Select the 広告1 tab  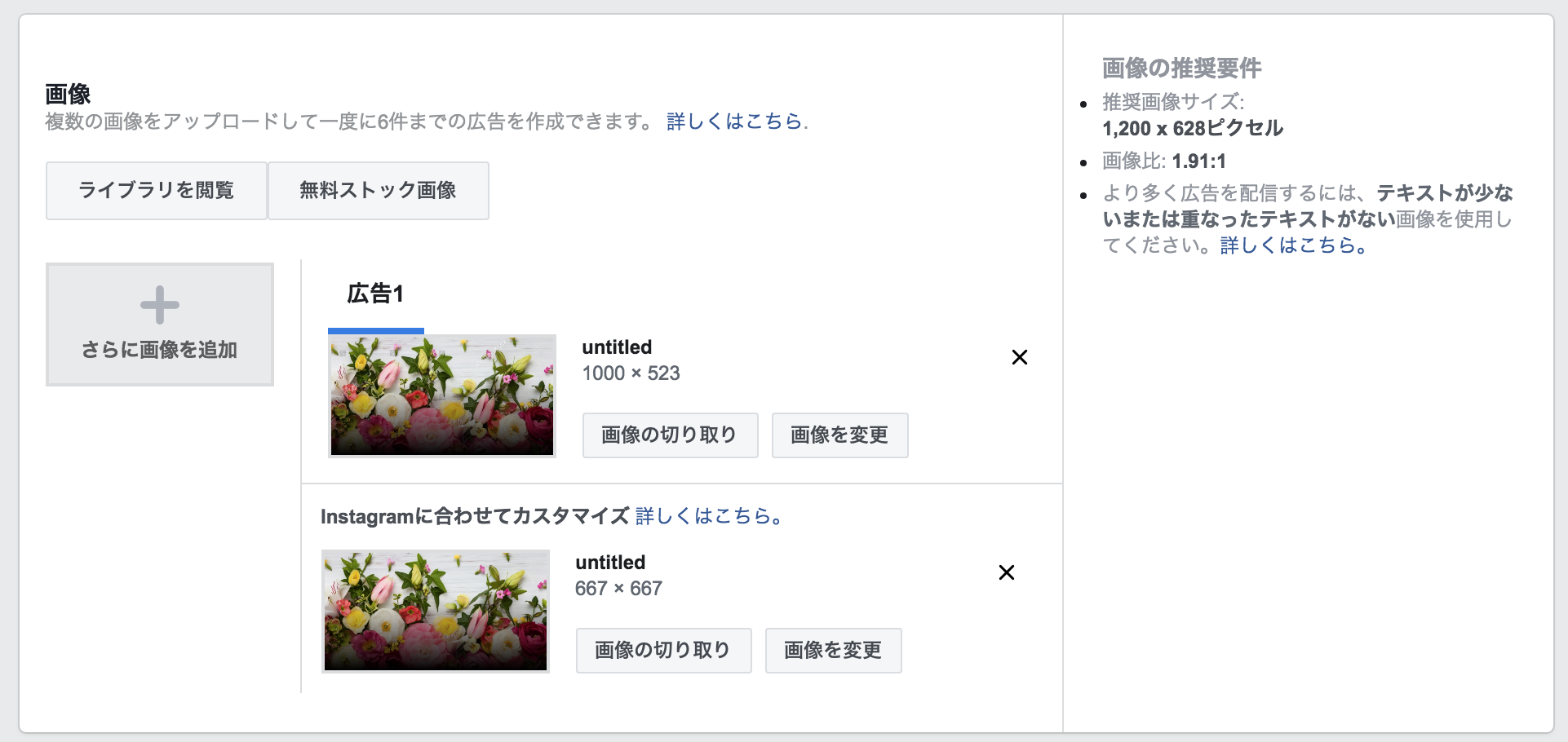pos(375,294)
